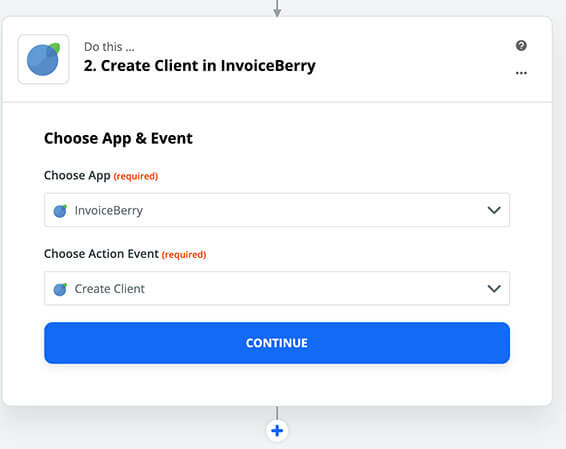The image size is (566, 449).
Task: Click berry icon in Action Event field
Action: [x=60, y=289]
